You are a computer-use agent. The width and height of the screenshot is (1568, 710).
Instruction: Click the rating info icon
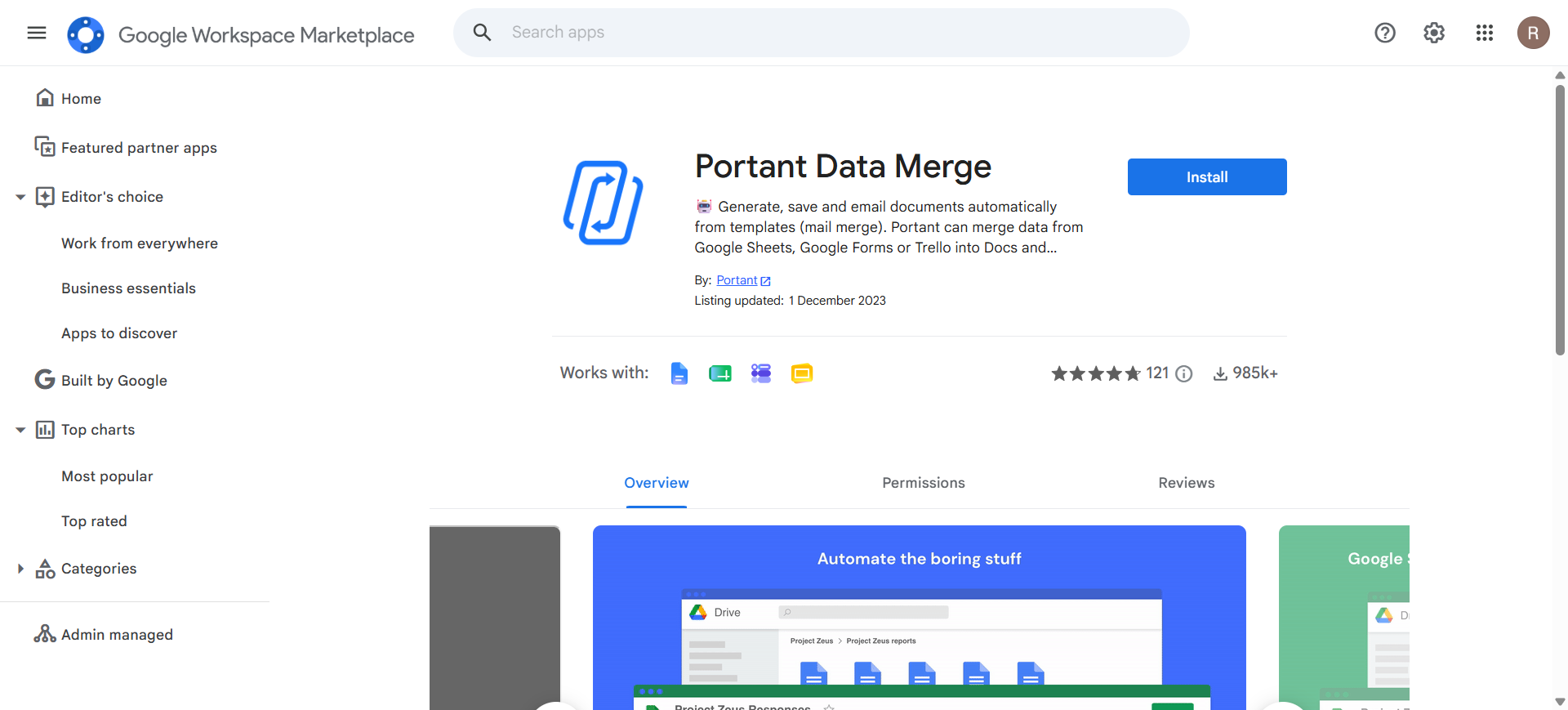pos(1184,373)
